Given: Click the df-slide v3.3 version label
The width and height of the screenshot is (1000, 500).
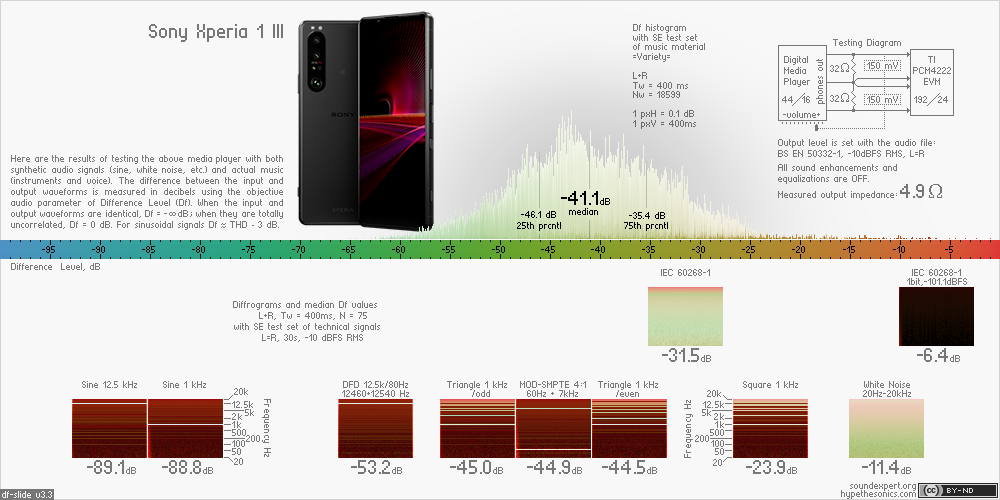Looking at the screenshot, I should (27, 493).
